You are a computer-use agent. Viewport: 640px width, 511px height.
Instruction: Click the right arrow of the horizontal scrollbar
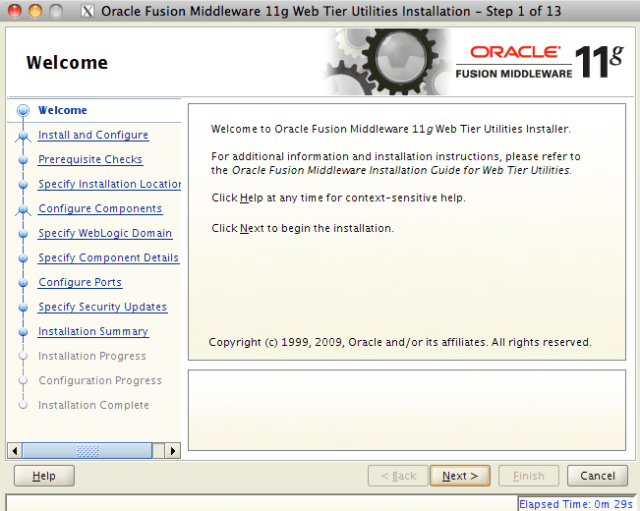173,451
